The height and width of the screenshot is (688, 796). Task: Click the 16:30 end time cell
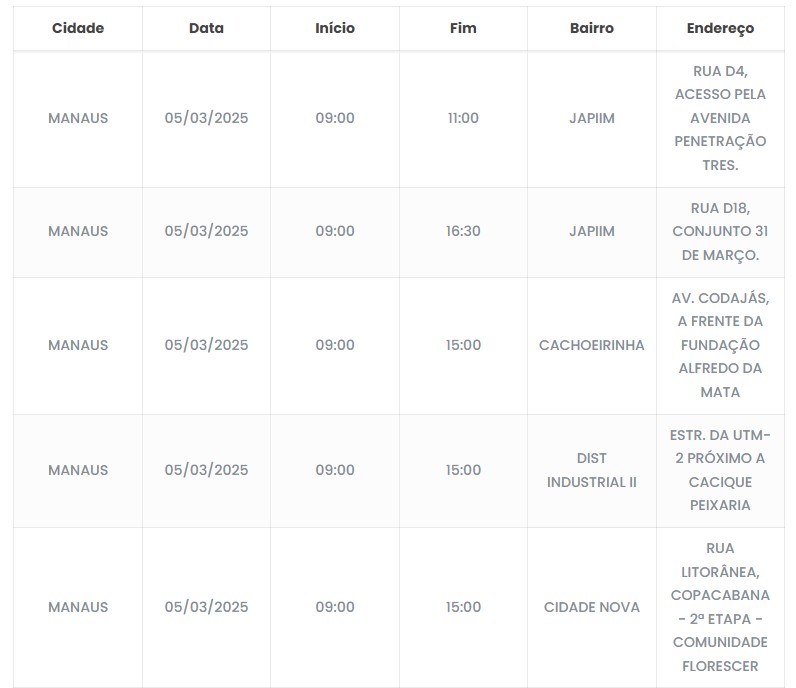coord(463,231)
